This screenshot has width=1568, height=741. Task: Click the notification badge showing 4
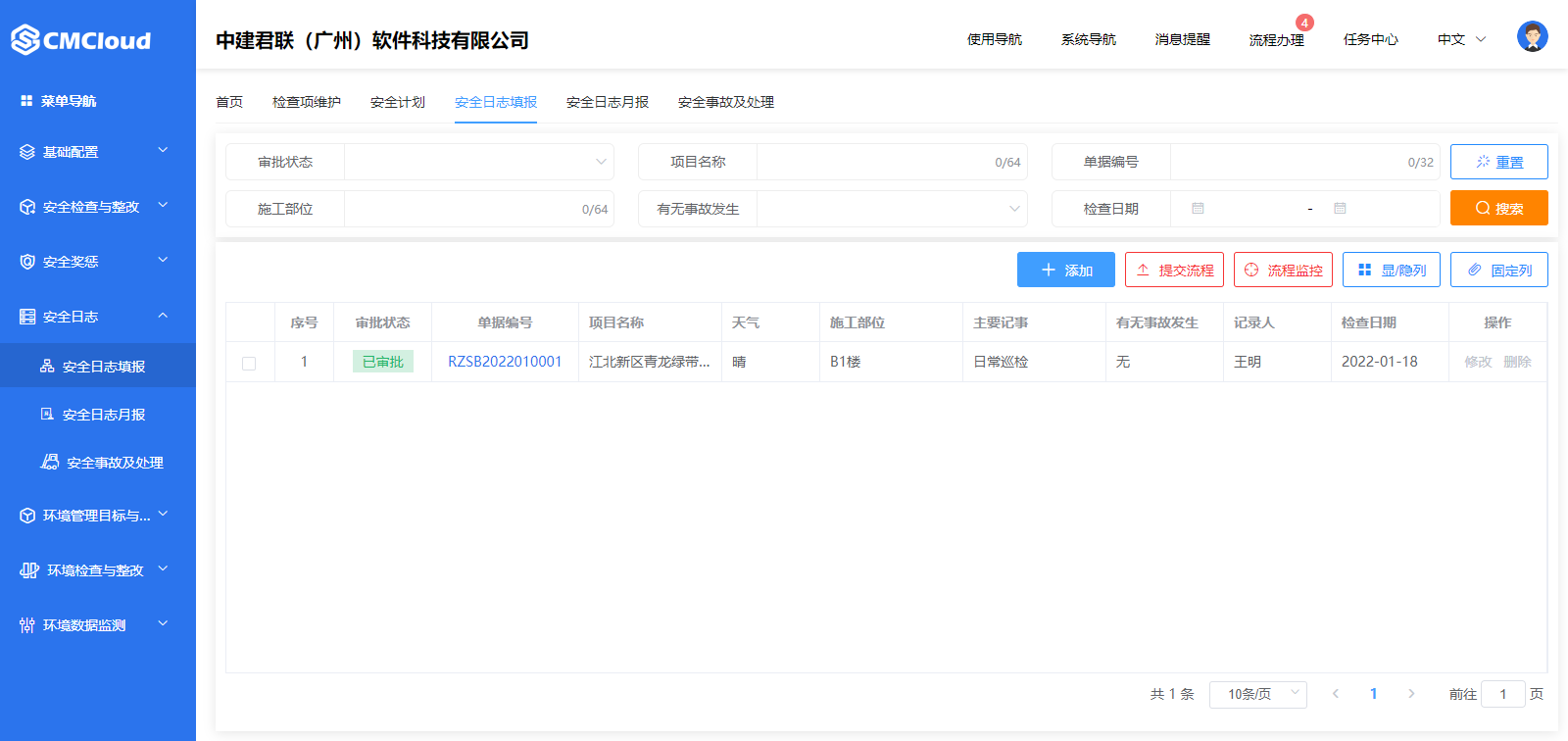tap(1304, 23)
